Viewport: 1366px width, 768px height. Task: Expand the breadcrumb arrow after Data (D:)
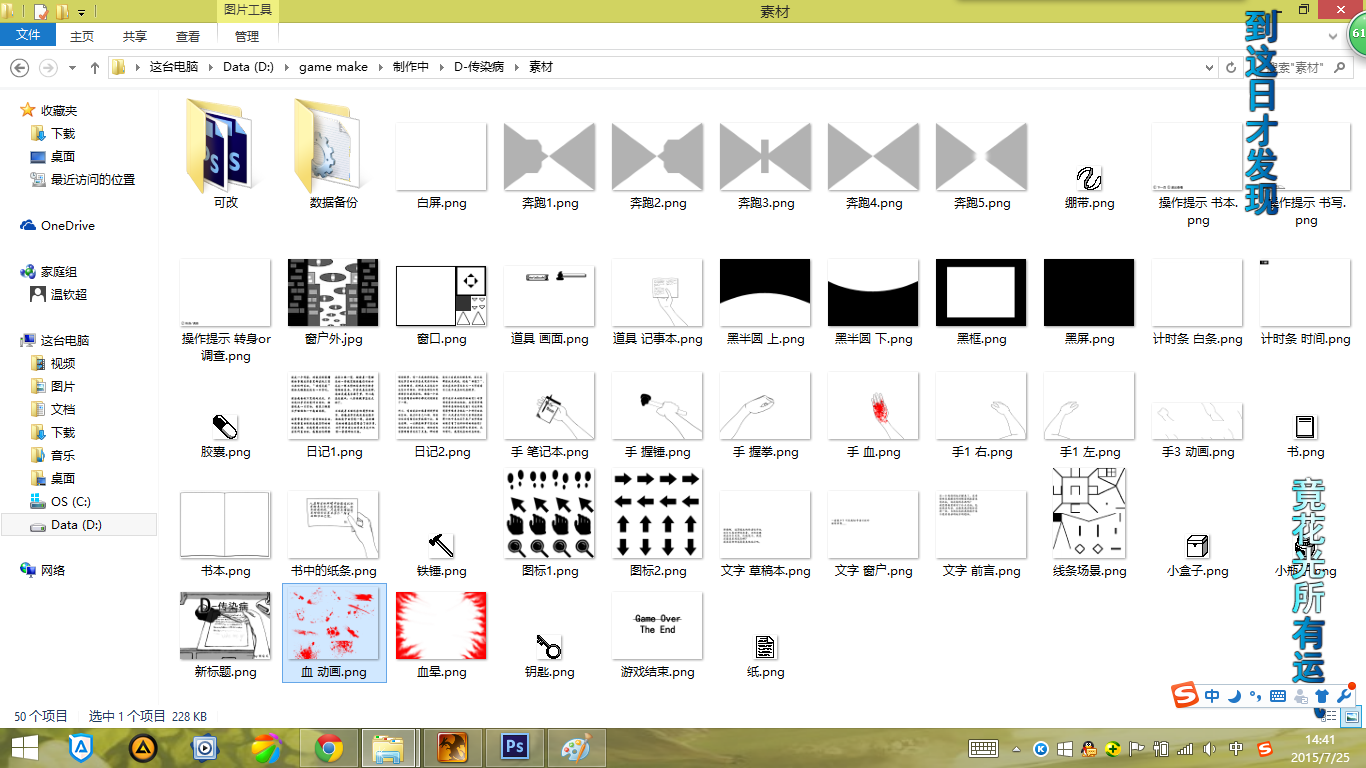(x=287, y=67)
